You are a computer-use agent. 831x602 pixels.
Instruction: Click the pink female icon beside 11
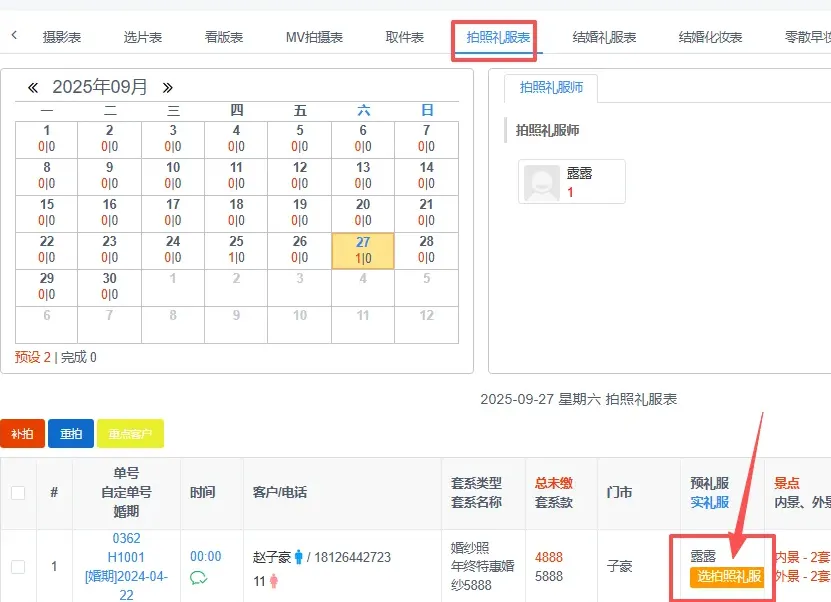tap(273, 581)
